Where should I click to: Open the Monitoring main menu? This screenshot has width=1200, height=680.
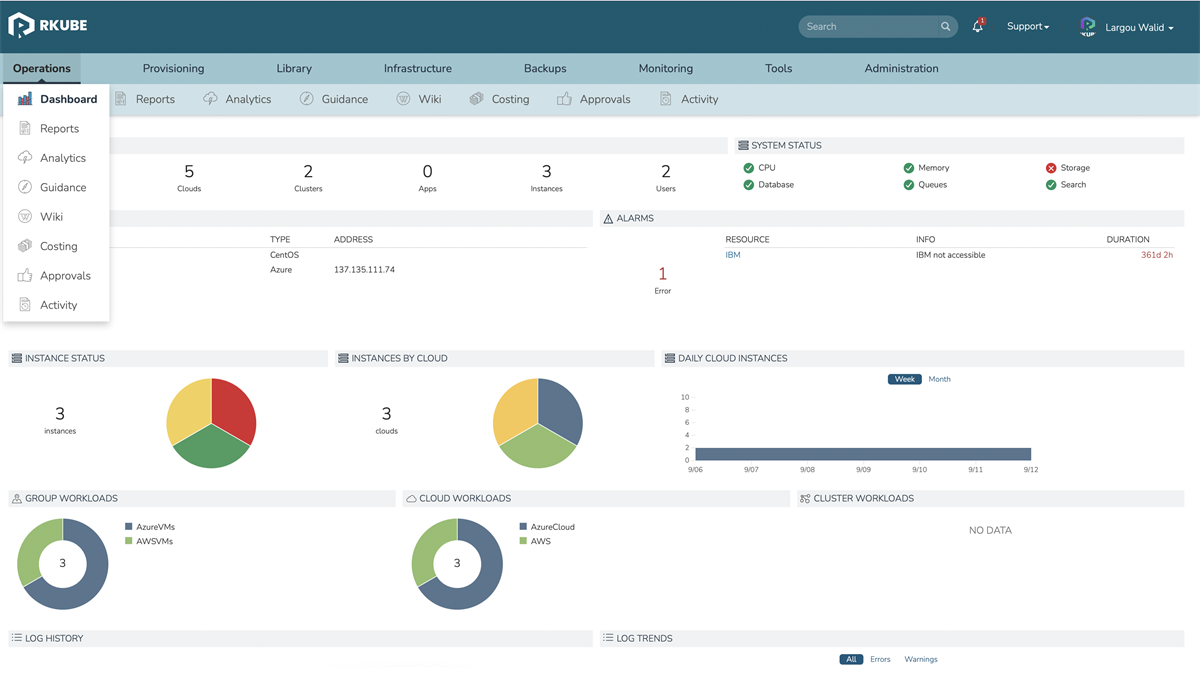(x=666, y=68)
